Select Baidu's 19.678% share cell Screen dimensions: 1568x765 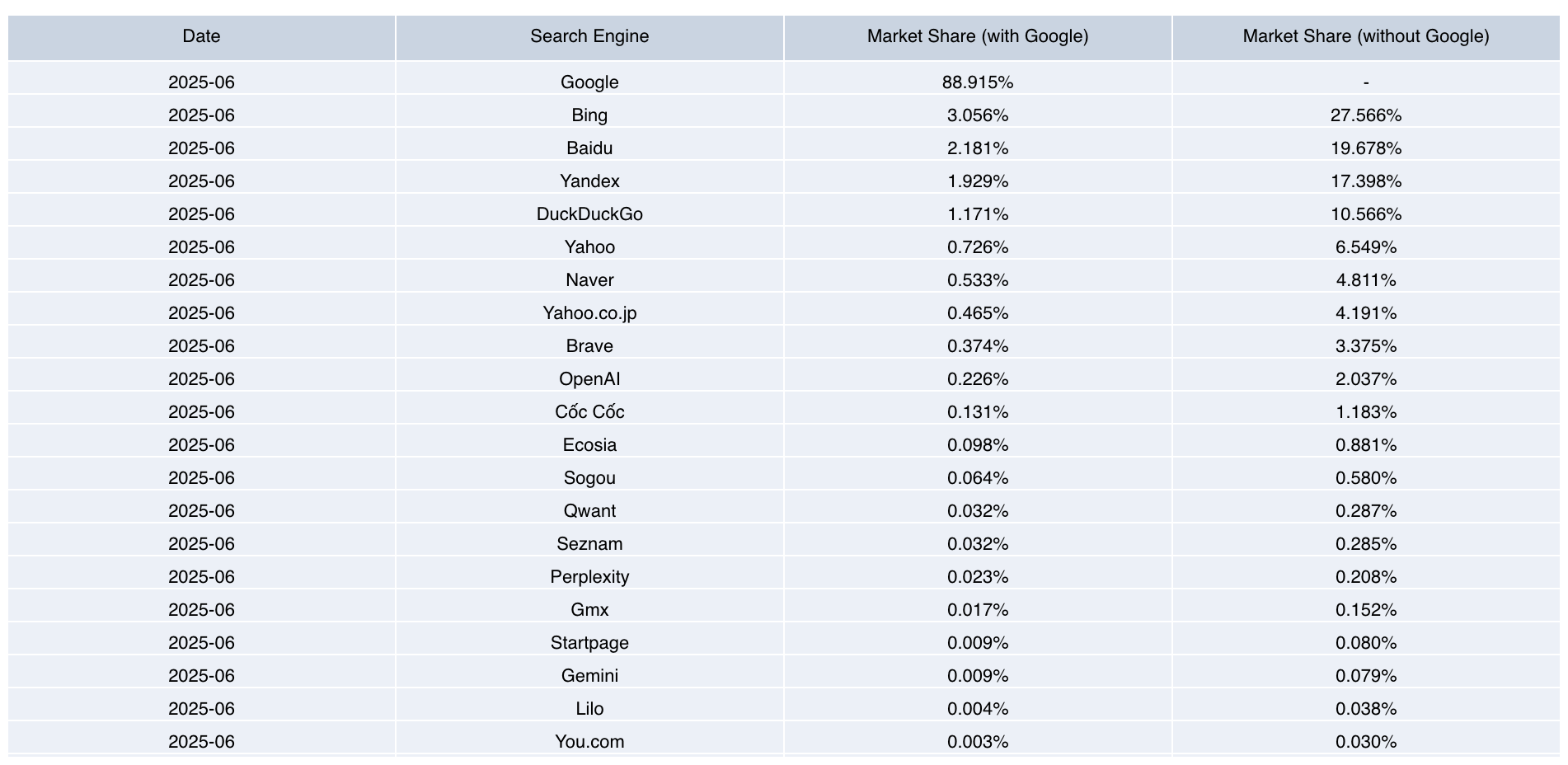pyautogui.click(x=1366, y=148)
